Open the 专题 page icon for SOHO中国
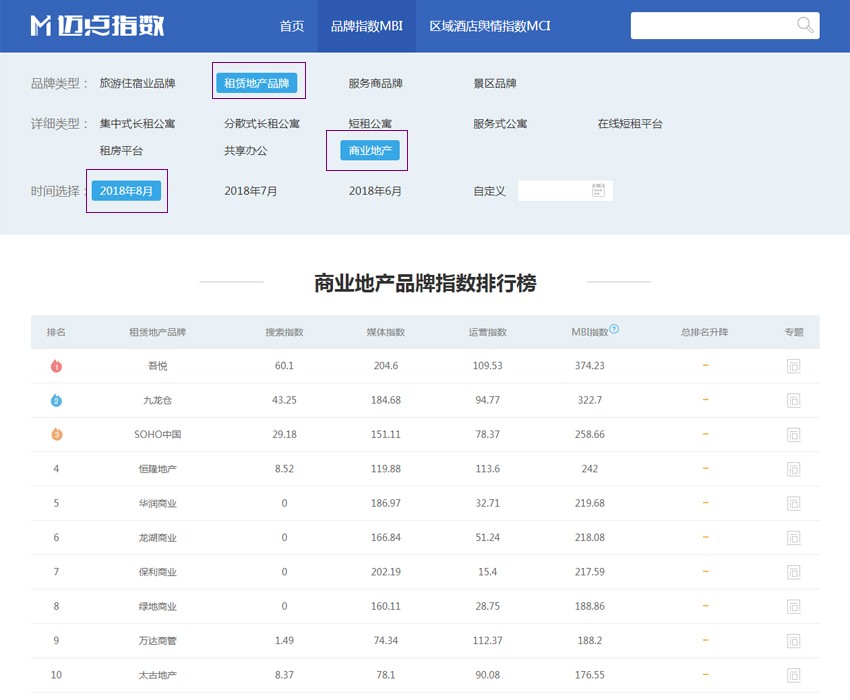 [x=793, y=435]
